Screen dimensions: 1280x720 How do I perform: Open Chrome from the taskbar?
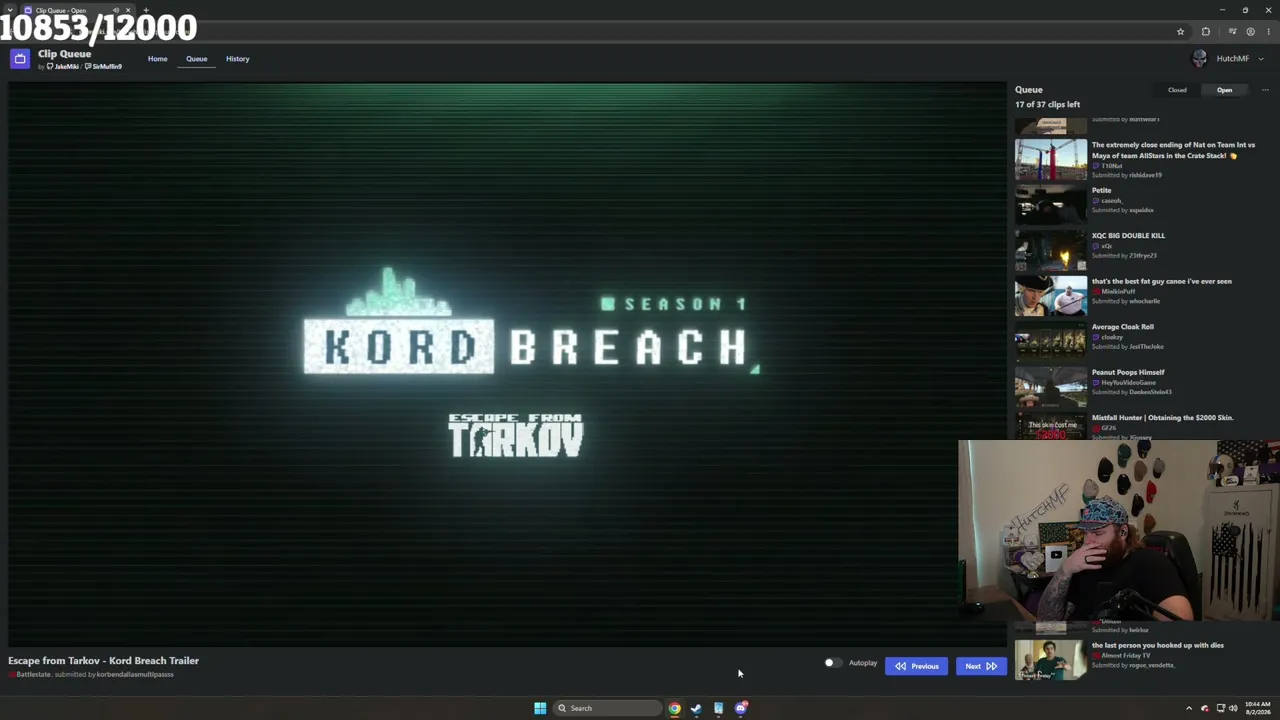675,708
